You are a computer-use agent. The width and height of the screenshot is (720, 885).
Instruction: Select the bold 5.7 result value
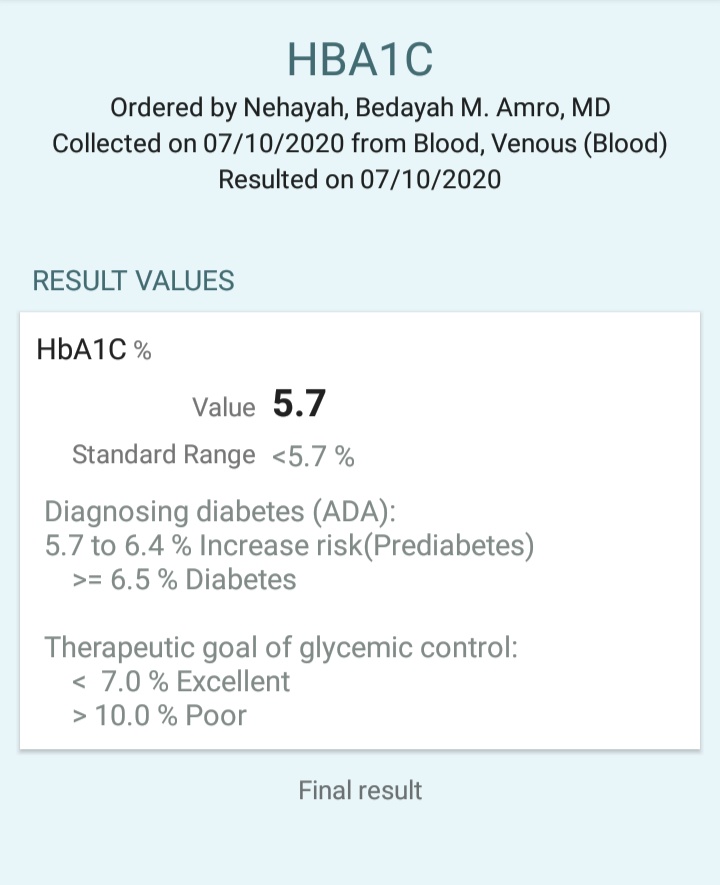(300, 405)
